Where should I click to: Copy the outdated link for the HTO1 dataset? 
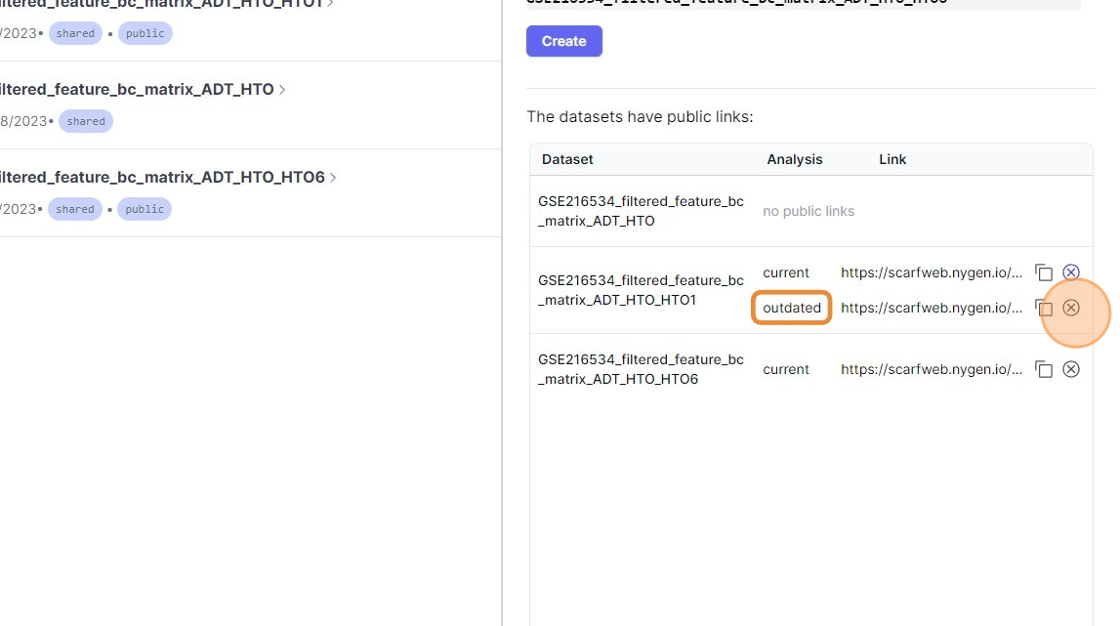(x=1044, y=308)
